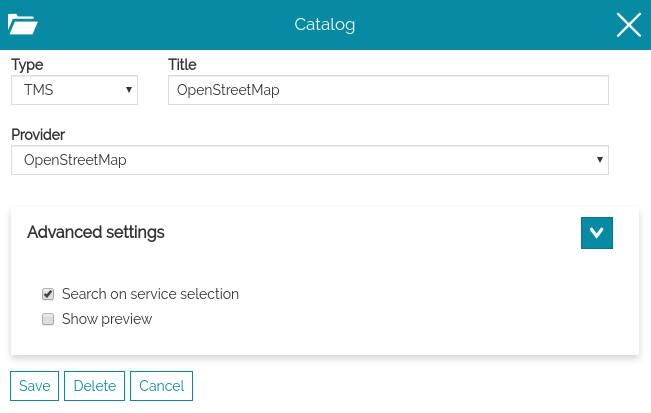Click the 'Search on service selection' label

pos(150,294)
